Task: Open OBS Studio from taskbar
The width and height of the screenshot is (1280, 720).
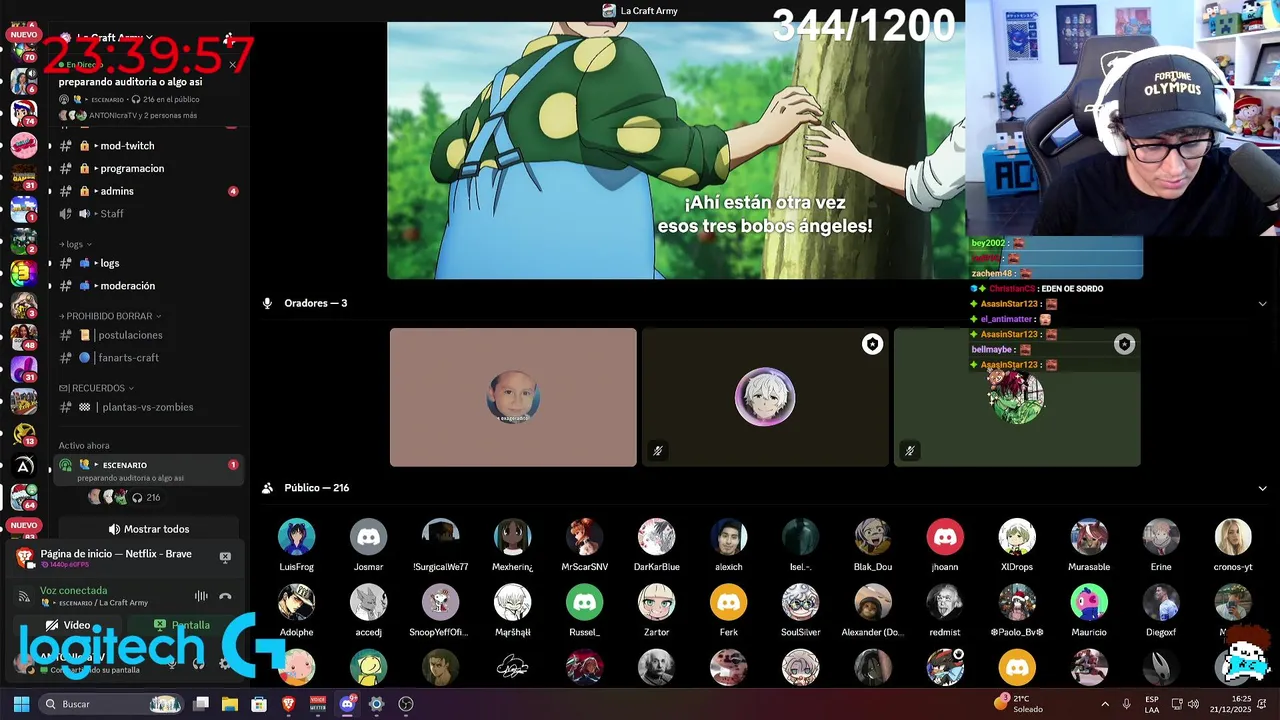Action: tap(405, 704)
